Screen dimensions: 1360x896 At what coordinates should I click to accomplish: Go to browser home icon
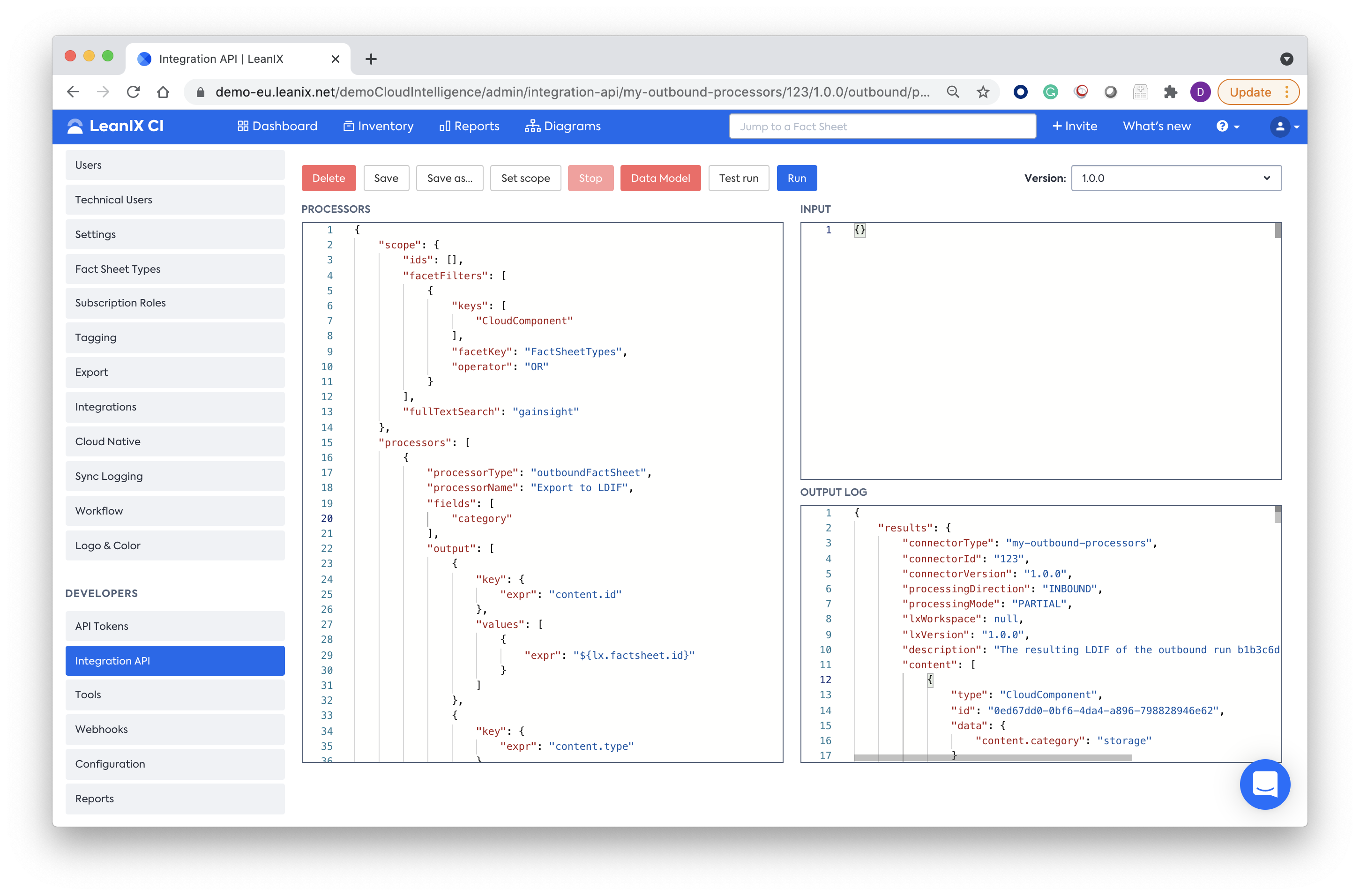point(164,92)
